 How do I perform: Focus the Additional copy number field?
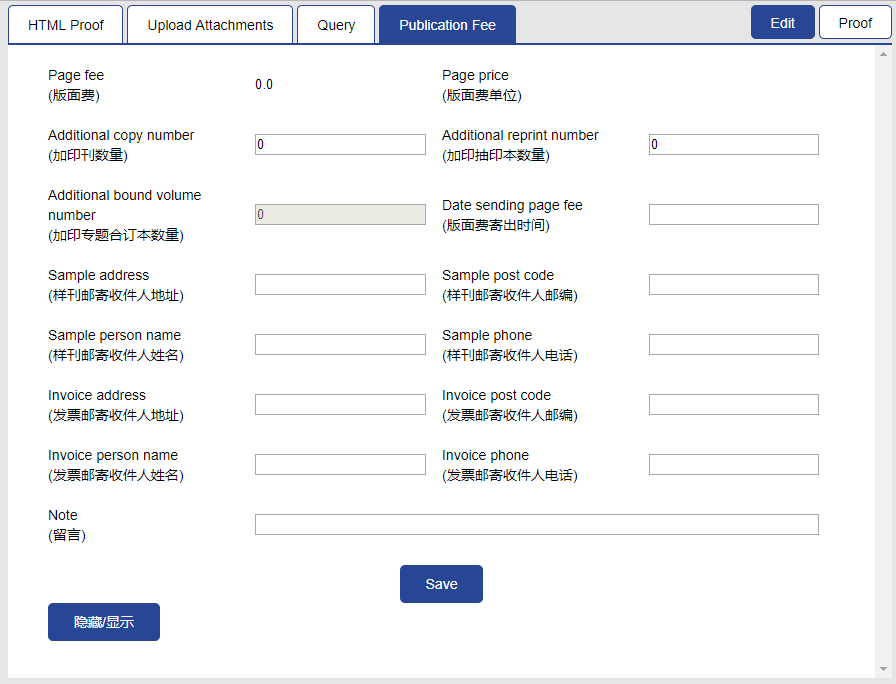[x=340, y=145]
